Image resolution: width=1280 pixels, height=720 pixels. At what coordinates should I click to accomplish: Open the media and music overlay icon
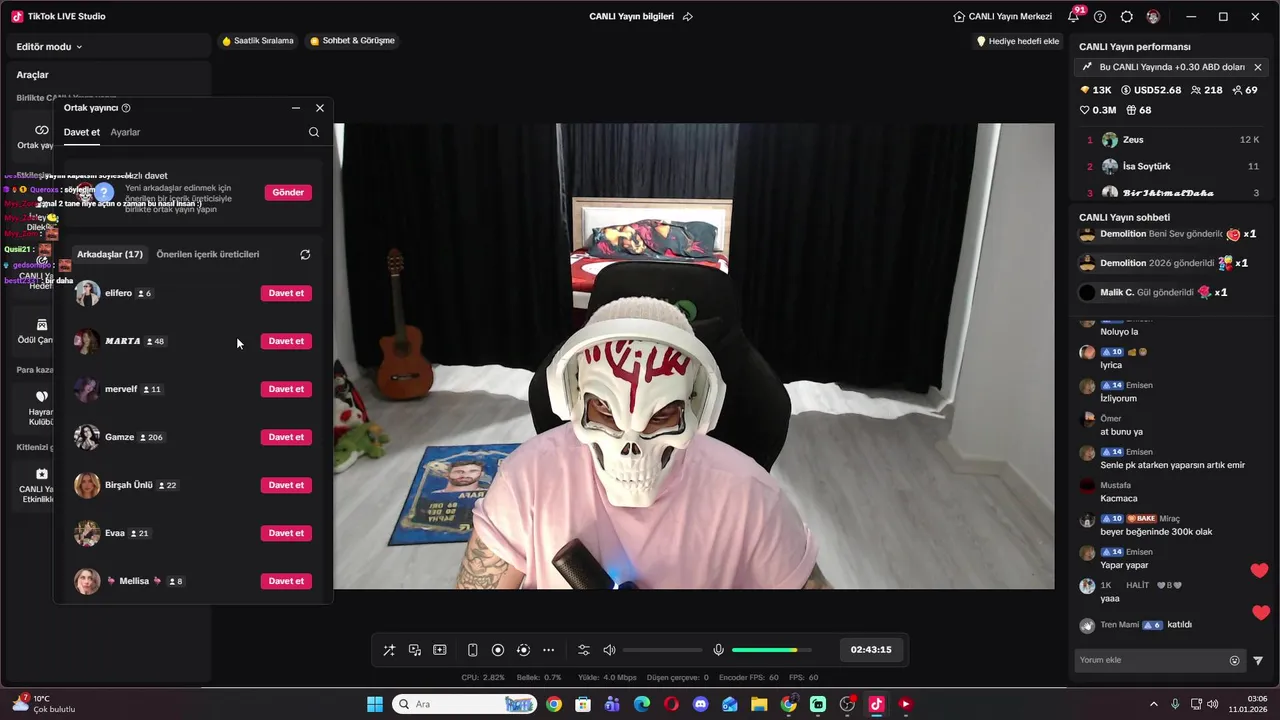coord(415,650)
